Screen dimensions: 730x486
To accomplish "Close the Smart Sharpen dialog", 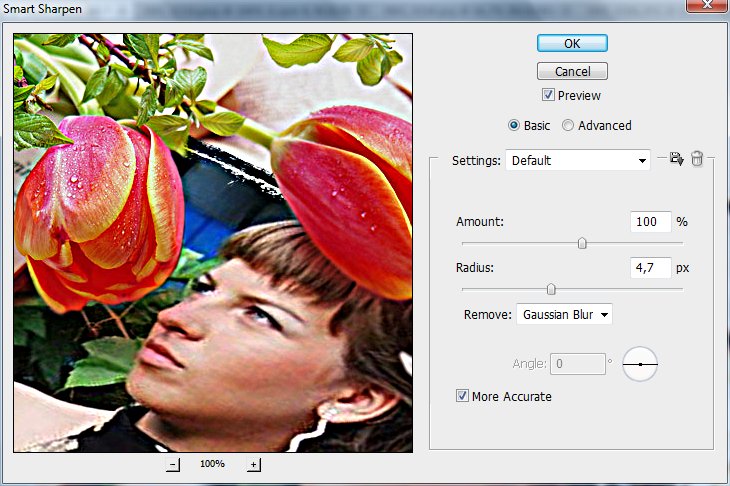I will [707, 5].
